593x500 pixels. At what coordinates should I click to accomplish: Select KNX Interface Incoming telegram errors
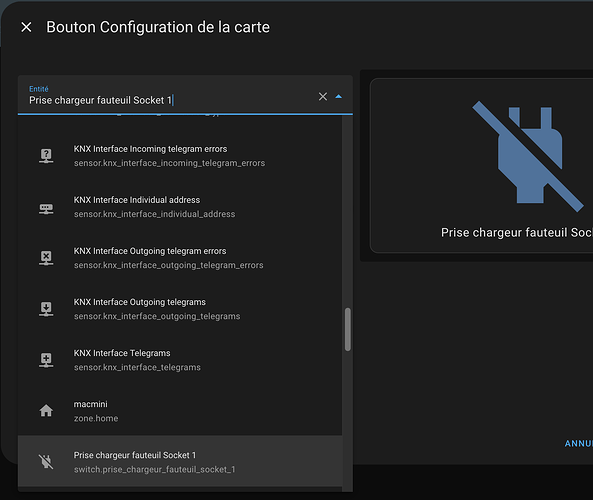click(180, 156)
